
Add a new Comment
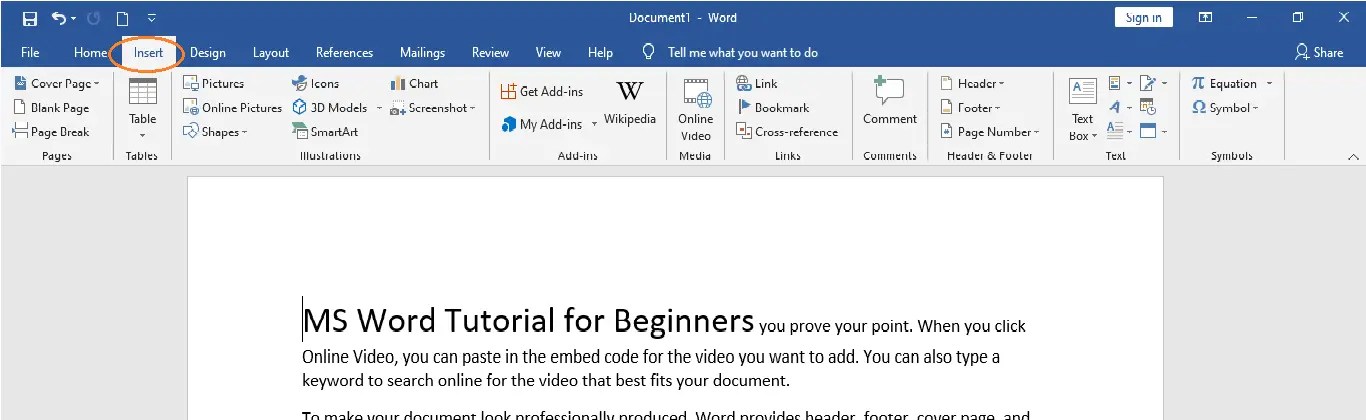(890, 102)
